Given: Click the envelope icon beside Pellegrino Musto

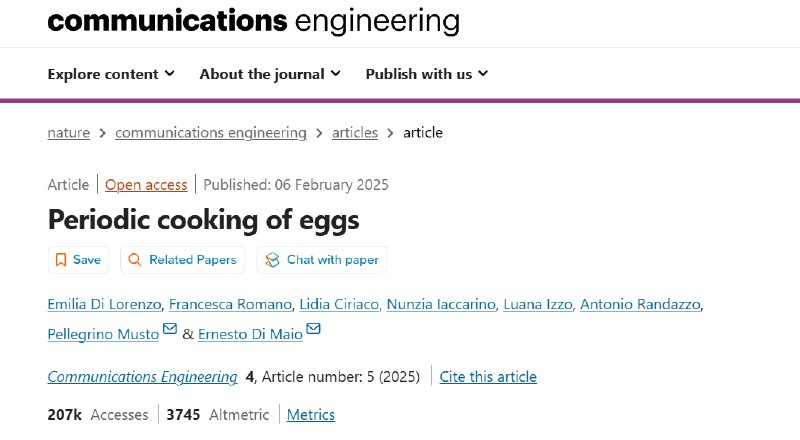Looking at the screenshot, I should [170, 330].
